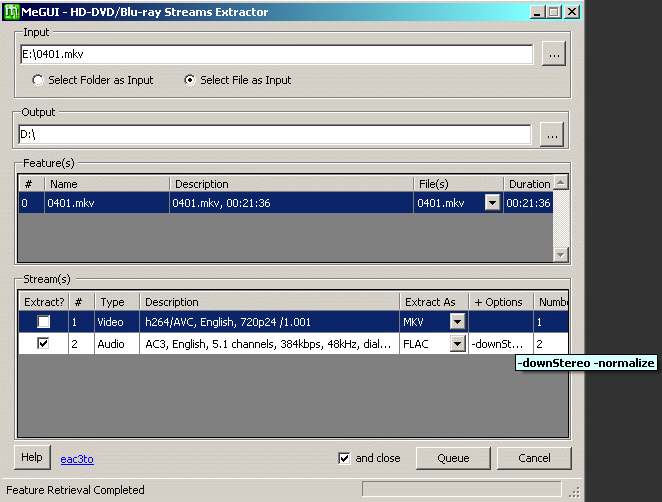Expand the File(s) dropdown for 0401.mkv
The width and height of the screenshot is (662, 502).
492,203
